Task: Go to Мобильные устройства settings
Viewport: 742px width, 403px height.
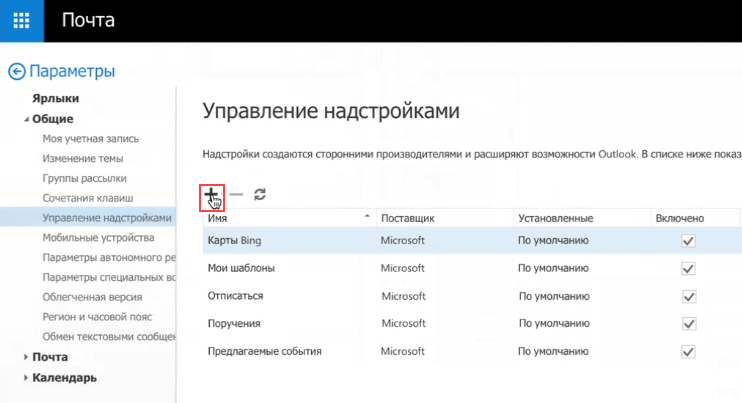Action: (98, 238)
